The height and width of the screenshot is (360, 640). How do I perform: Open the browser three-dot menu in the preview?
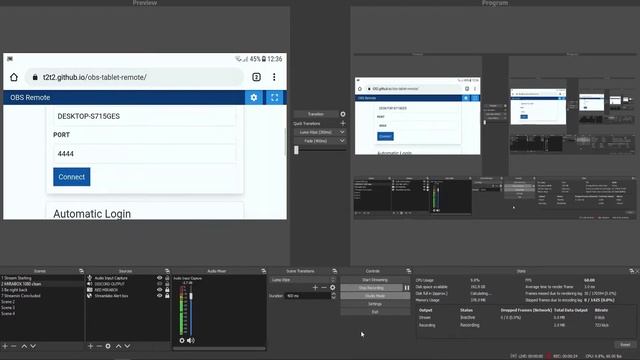click(274, 77)
